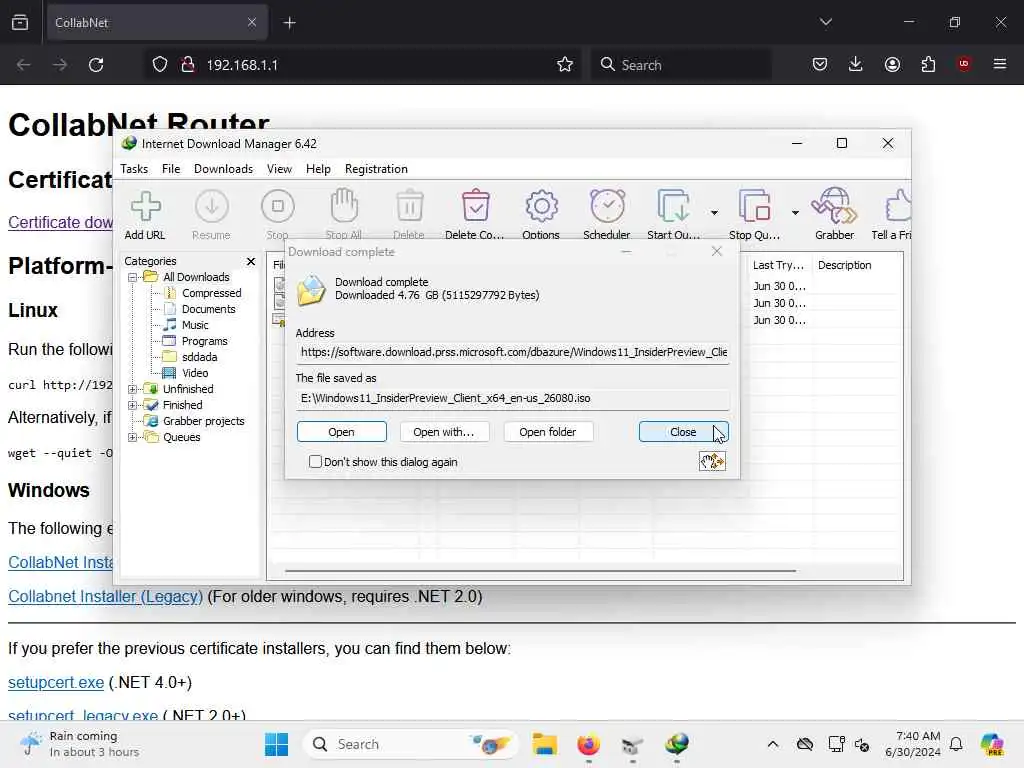1024x768 pixels.
Task: Show hidden system tray icons
Action: (773, 744)
